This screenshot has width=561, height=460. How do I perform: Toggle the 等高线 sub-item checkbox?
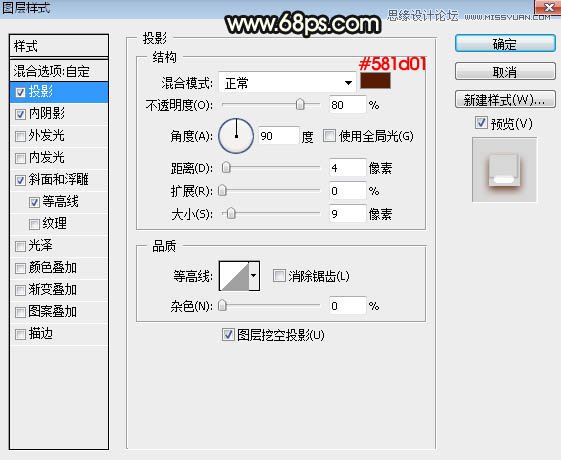(x=34, y=202)
